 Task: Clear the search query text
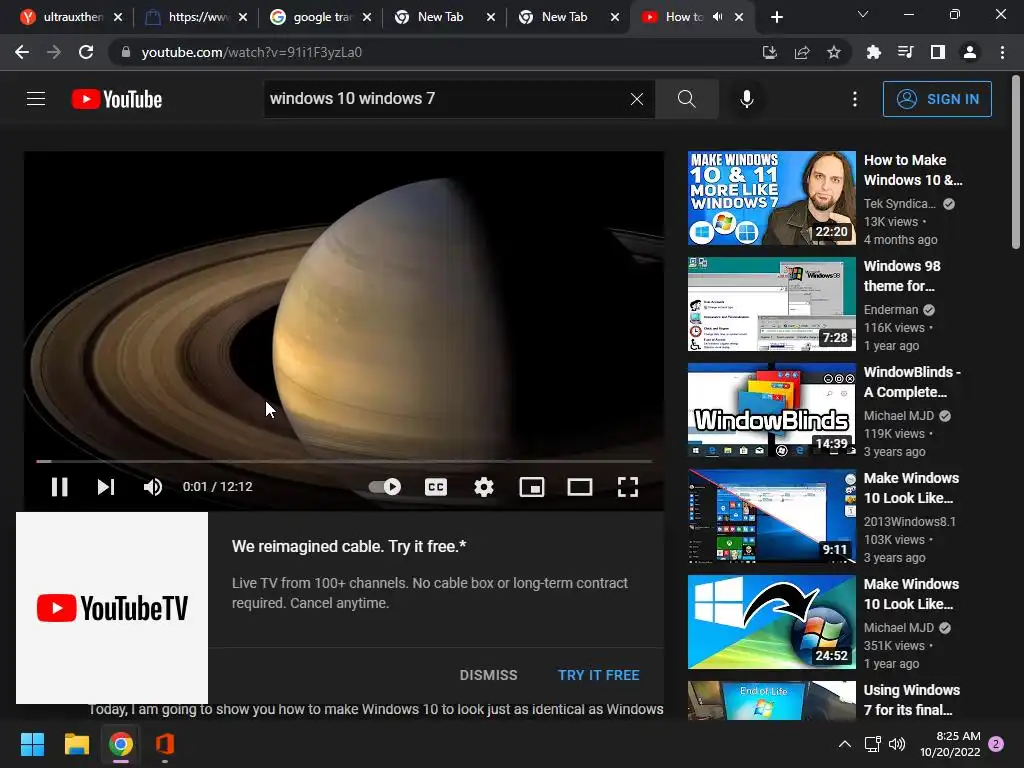tap(637, 99)
